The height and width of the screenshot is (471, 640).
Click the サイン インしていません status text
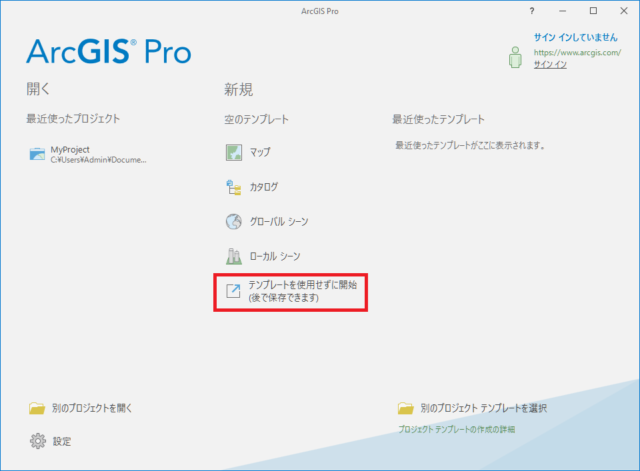click(x=576, y=38)
